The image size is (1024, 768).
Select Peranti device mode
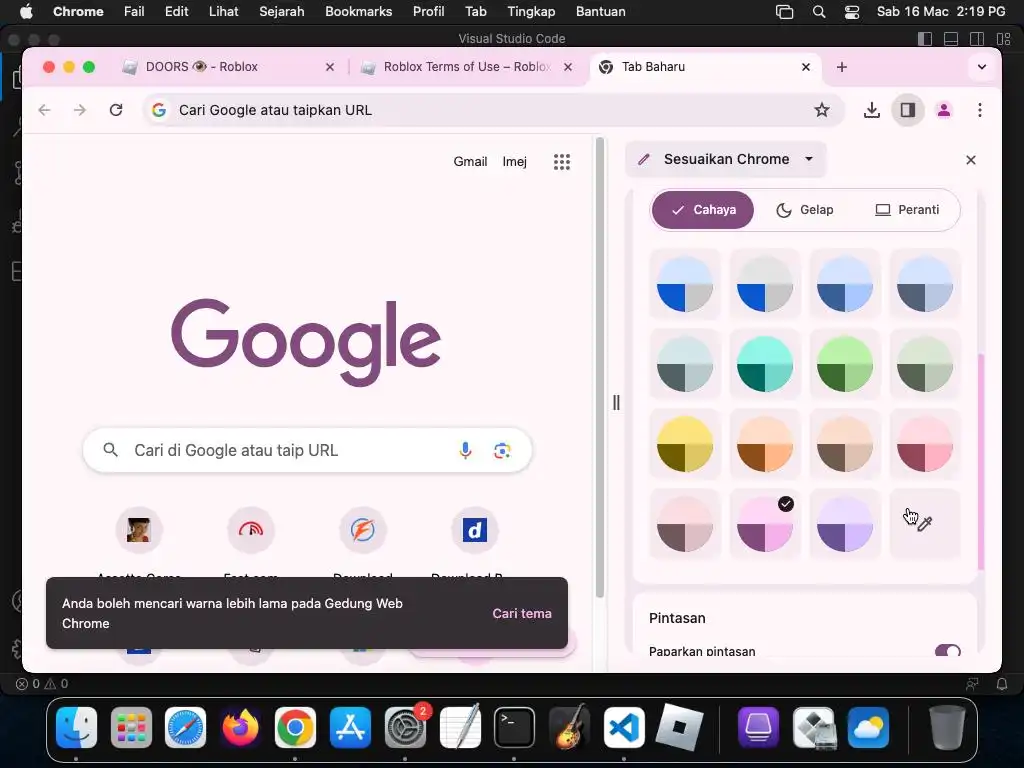tap(908, 210)
